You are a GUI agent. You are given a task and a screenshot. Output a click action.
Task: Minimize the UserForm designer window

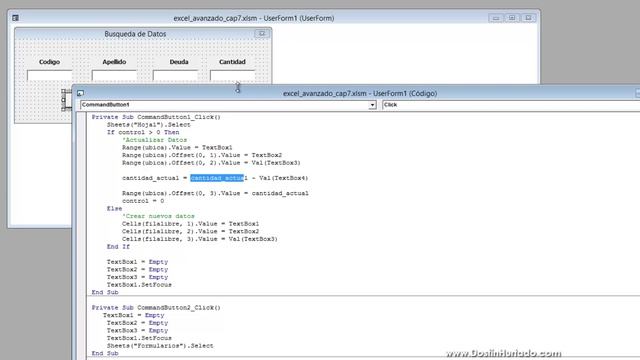pos(496,18)
